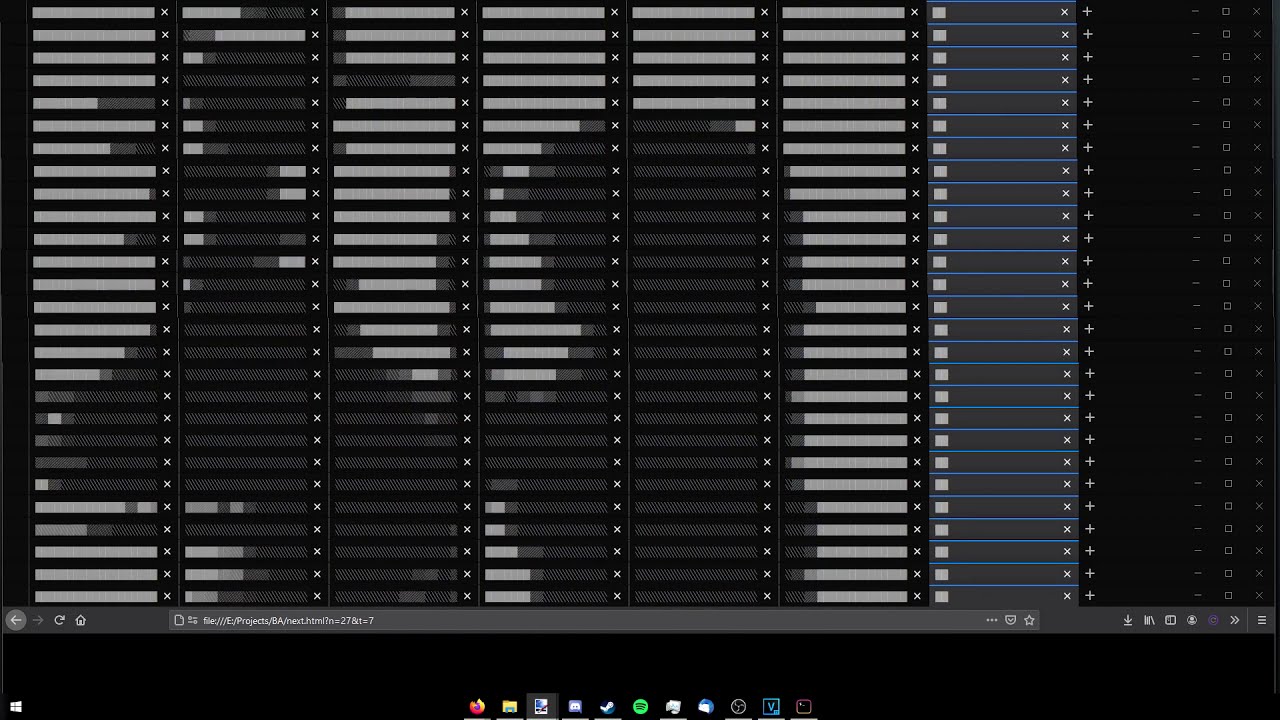1280x720 pixels.
Task: Switch to OBS Studio in taskbar
Action: (739, 707)
